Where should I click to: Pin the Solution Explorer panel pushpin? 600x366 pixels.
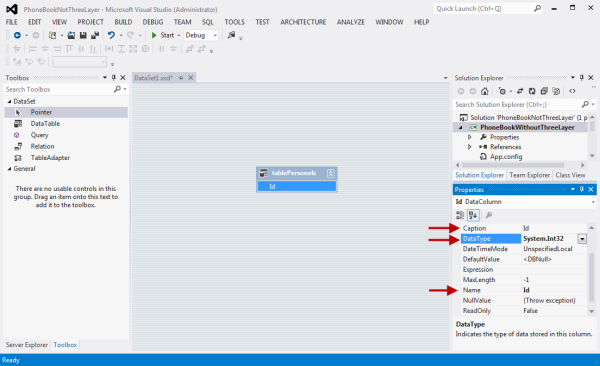(582, 78)
